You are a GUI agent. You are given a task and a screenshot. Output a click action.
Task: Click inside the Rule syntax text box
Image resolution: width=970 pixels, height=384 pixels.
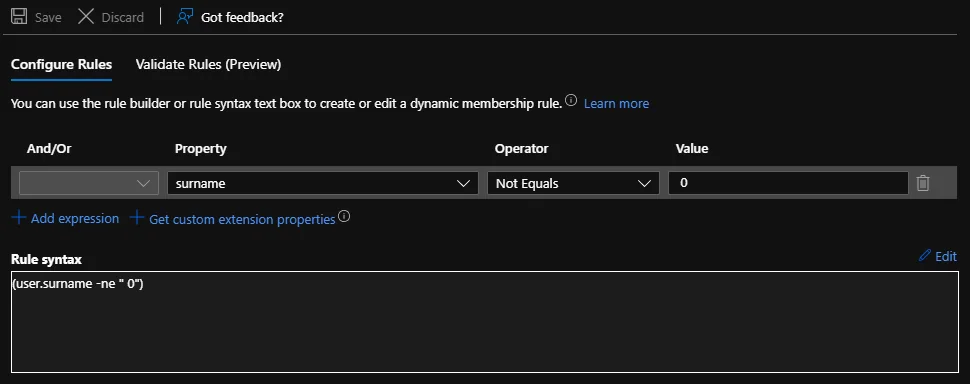click(485, 322)
